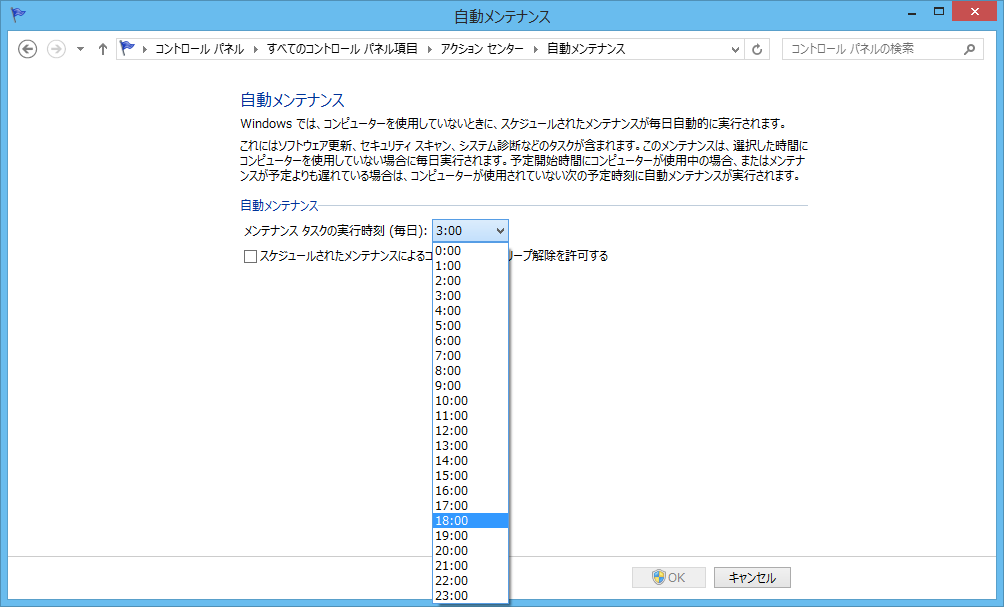
Task: Click the キャンセル button
Action: click(752, 578)
